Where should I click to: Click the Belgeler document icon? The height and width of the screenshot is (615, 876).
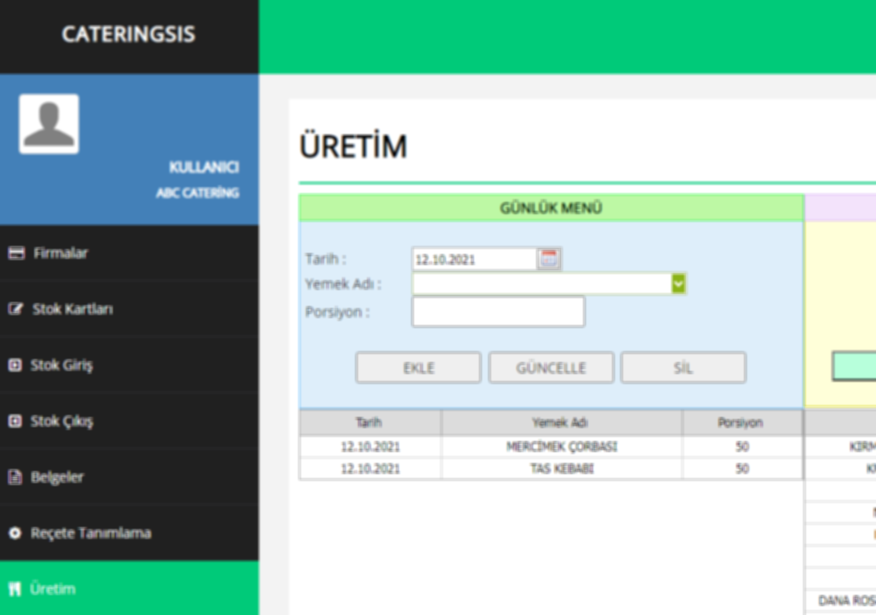(x=15, y=477)
